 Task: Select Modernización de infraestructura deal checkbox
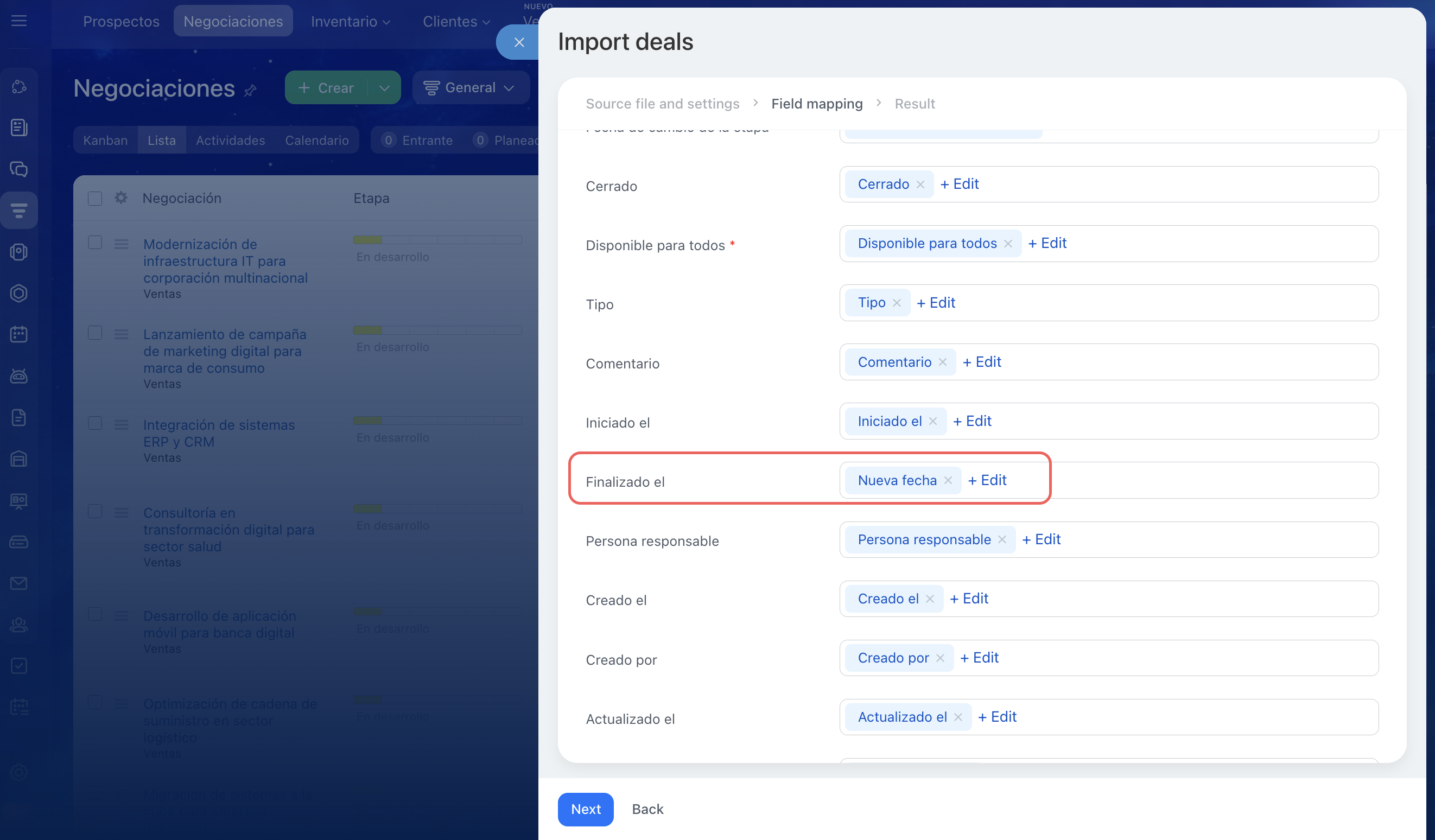pos(95,243)
